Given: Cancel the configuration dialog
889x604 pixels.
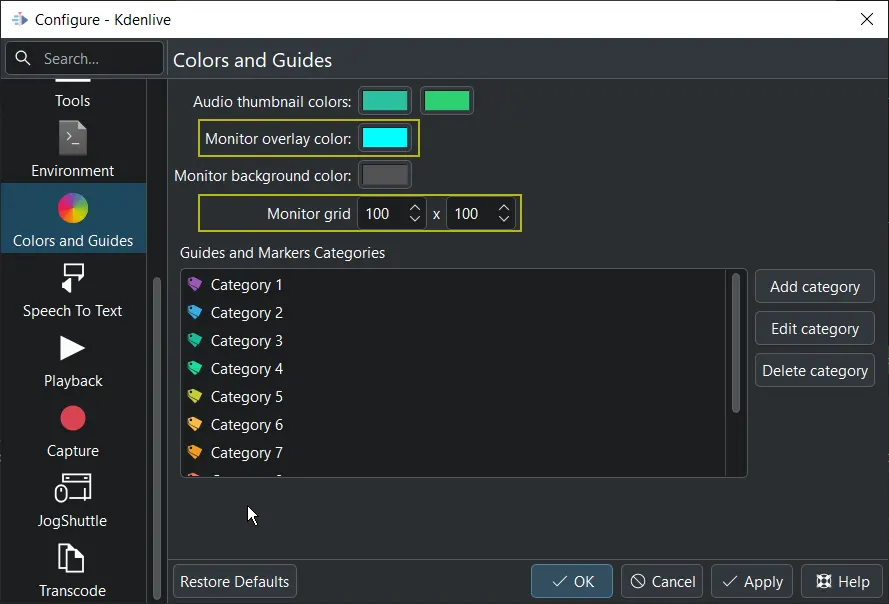Looking at the screenshot, I should pyautogui.click(x=662, y=581).
